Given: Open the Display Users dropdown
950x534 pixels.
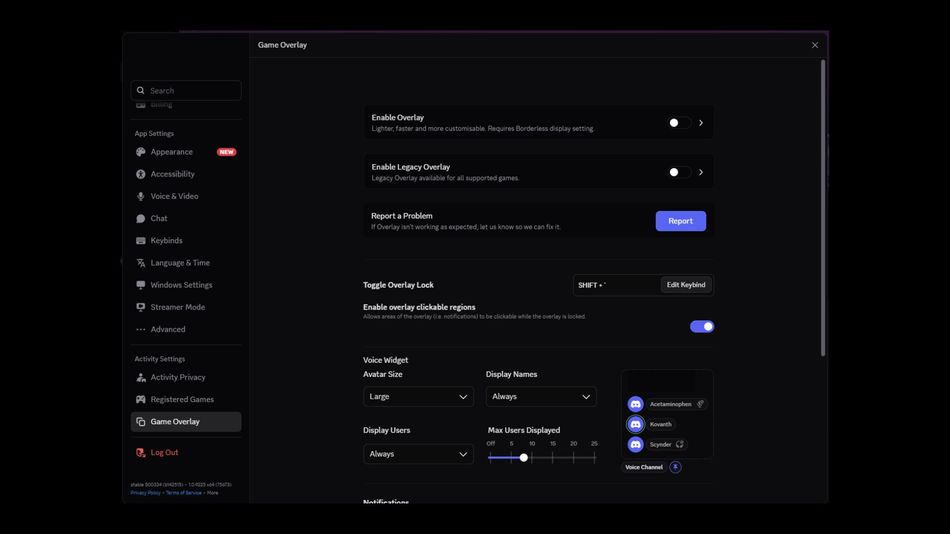Looking at the screenshot, I should click(x=419, y=454).
